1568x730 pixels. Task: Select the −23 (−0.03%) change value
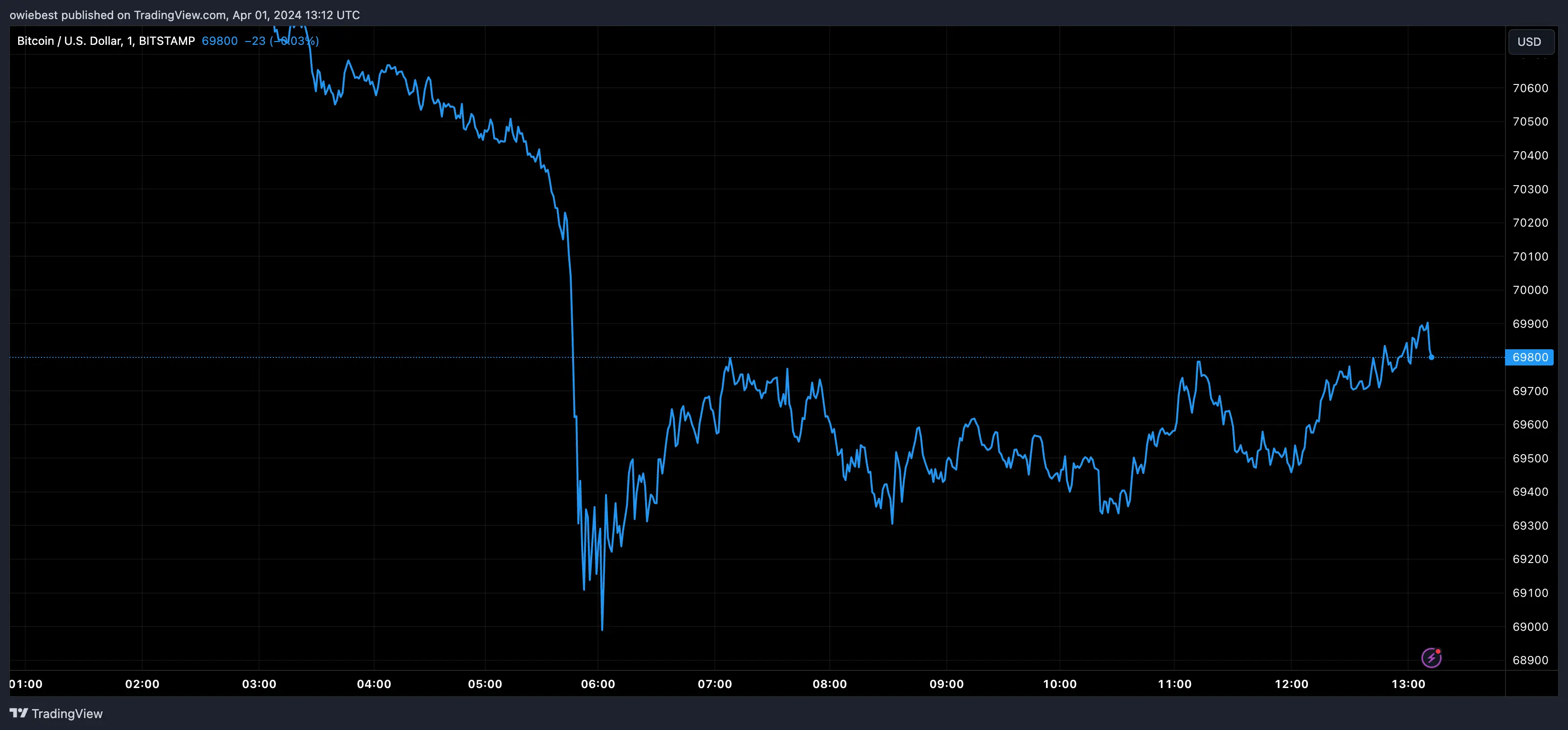281,41
